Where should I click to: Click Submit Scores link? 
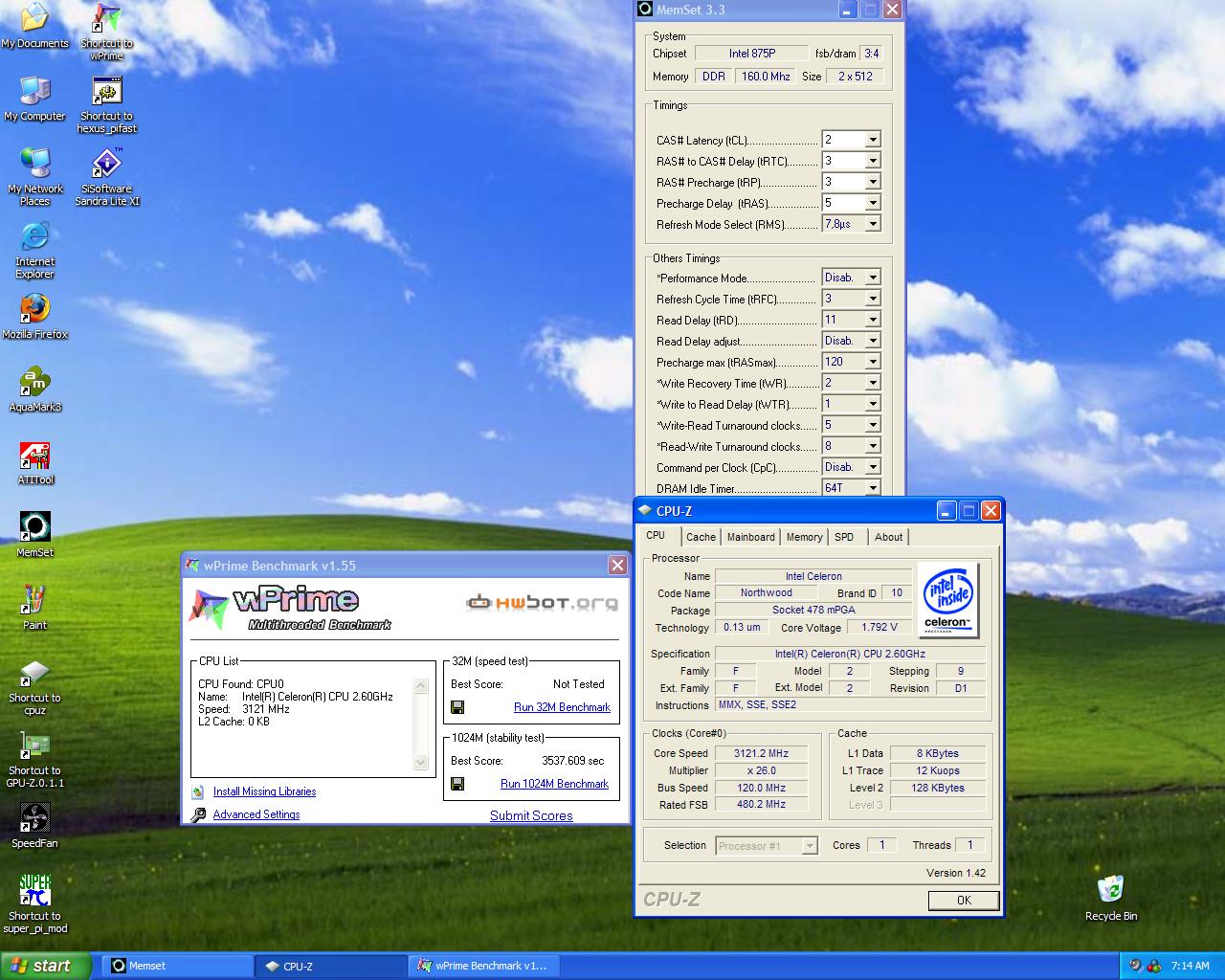click(531, 815)
